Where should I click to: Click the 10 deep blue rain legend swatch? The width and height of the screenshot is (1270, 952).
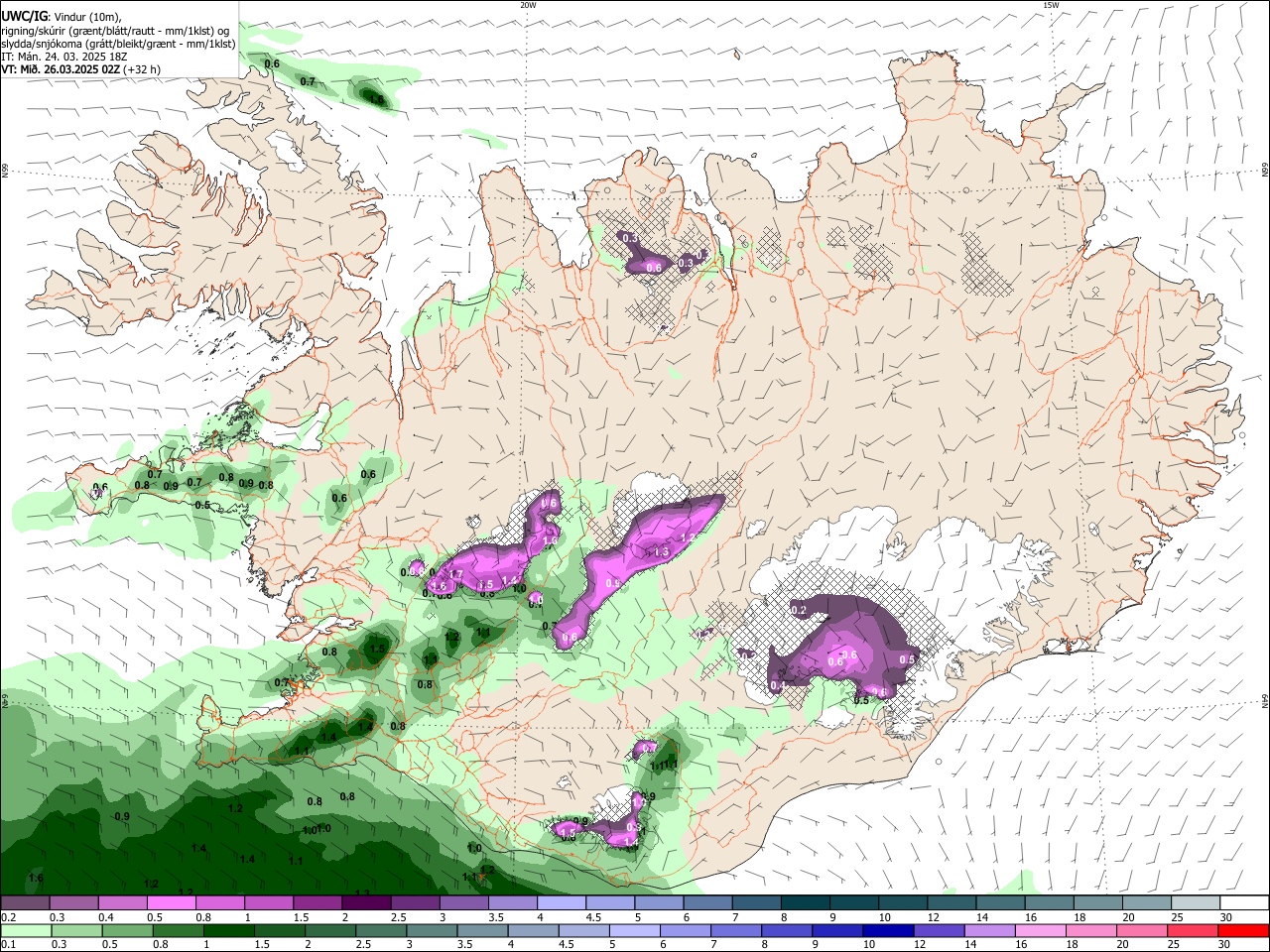[x=887, y=931]
